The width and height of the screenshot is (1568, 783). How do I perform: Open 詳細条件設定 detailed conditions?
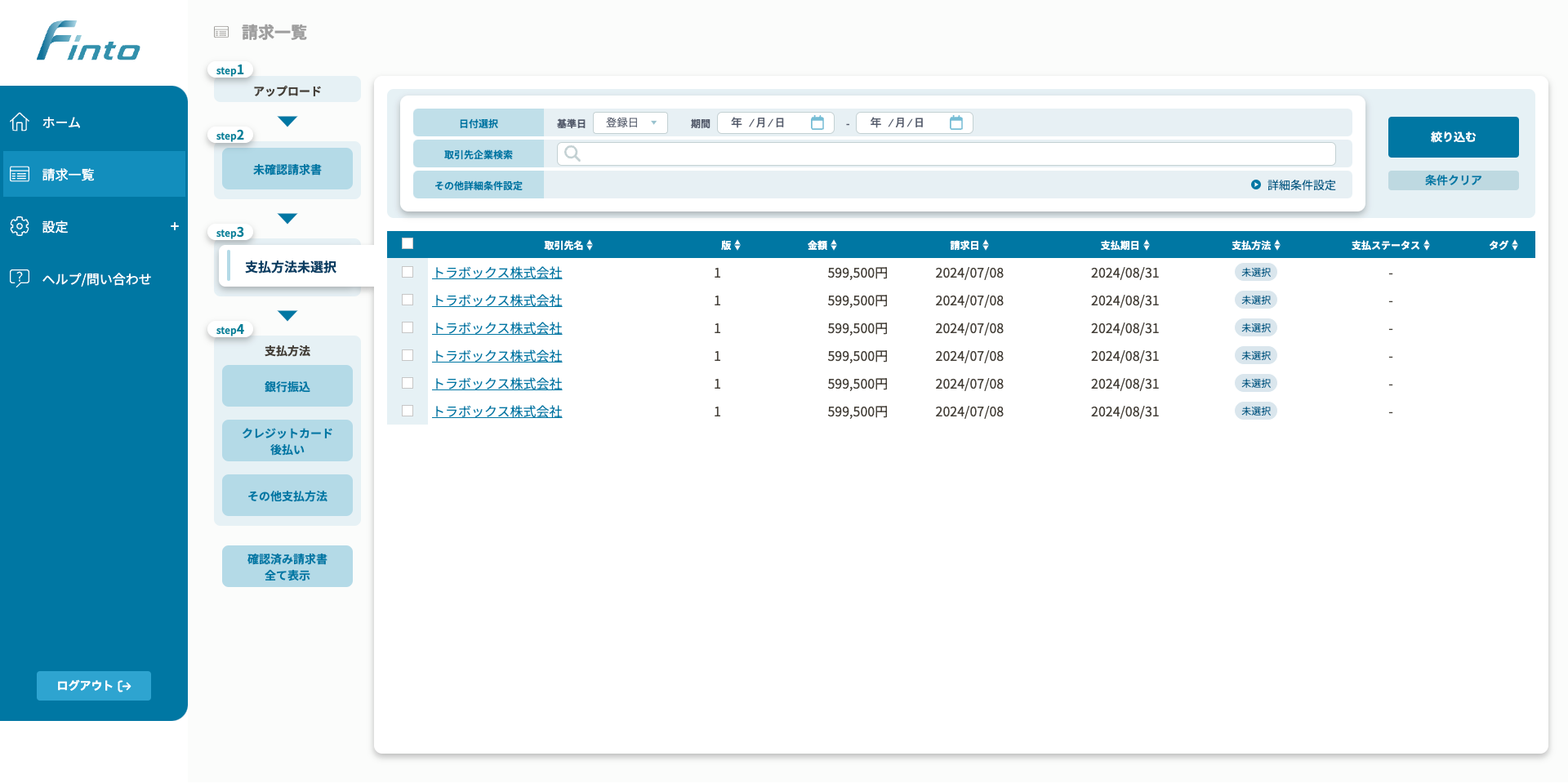(x=1294, y=185)
